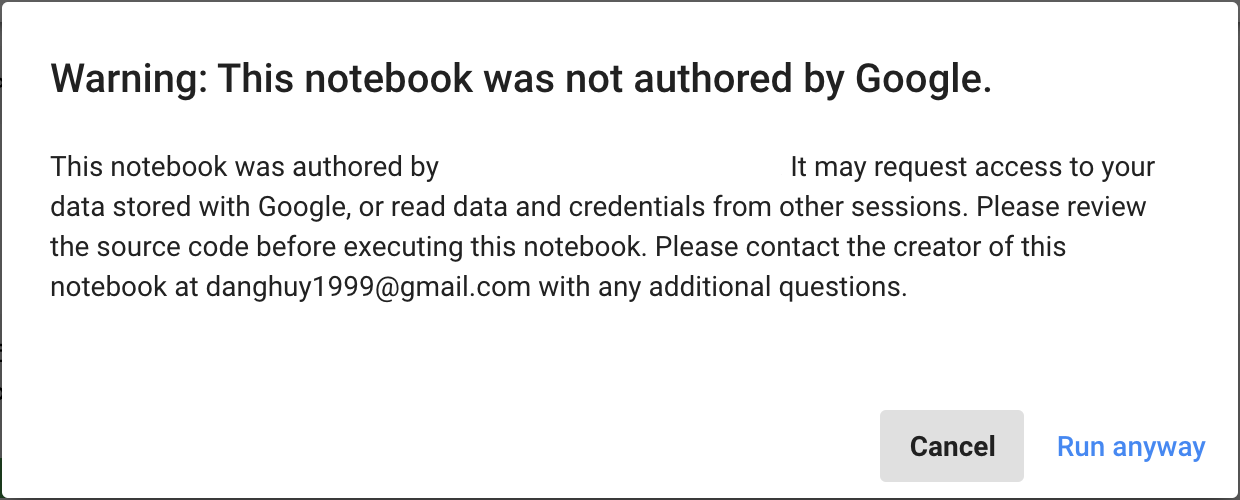Click the danghuy1999@gmail.com email address
1240x500 pixels.
369,288
